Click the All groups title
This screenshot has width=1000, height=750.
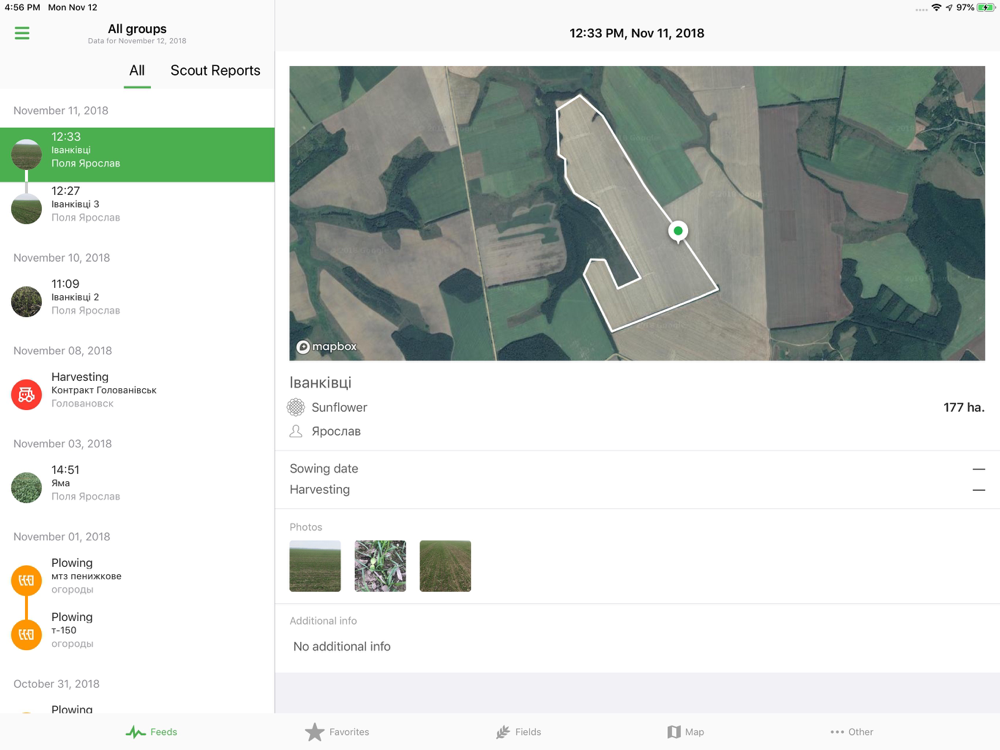tap(137, 29)
